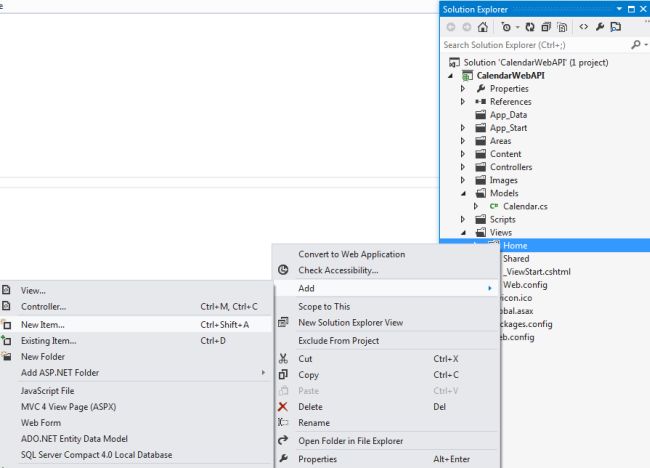Click the Back arrow in Solution Explorer toolbar
The height and width of the screenshot is (468, 650).
(x=451, y=27)
